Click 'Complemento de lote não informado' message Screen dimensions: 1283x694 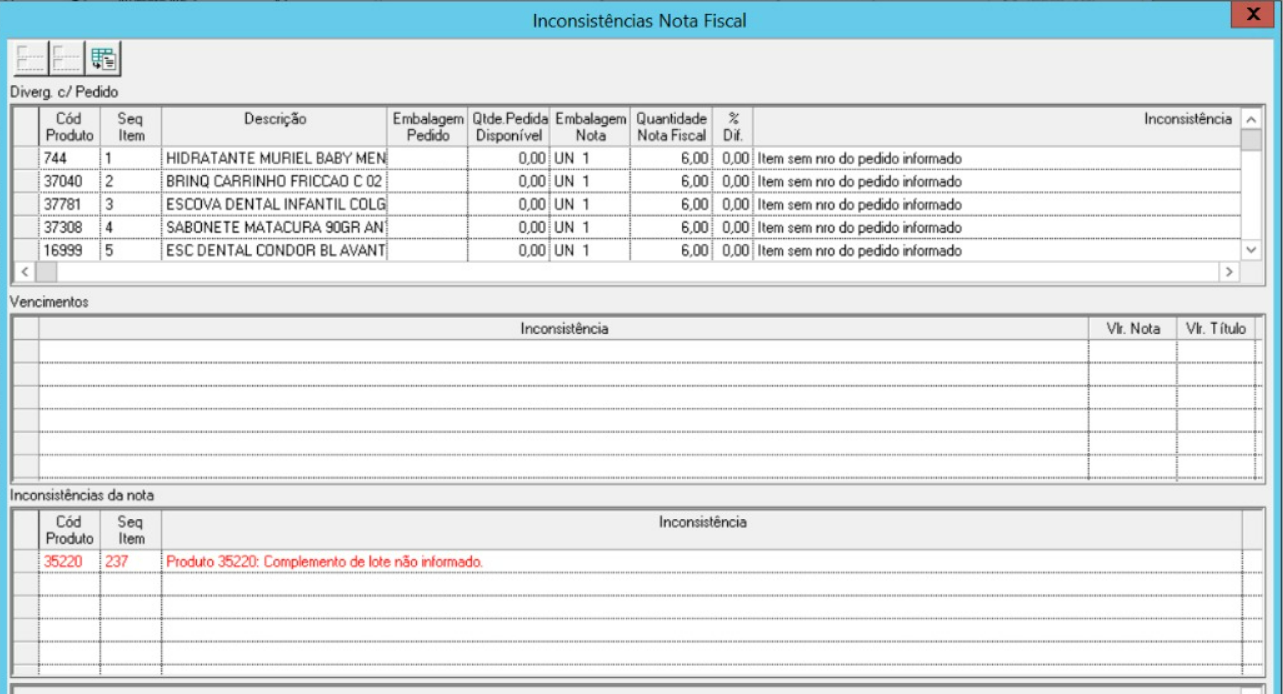point(374,562)
